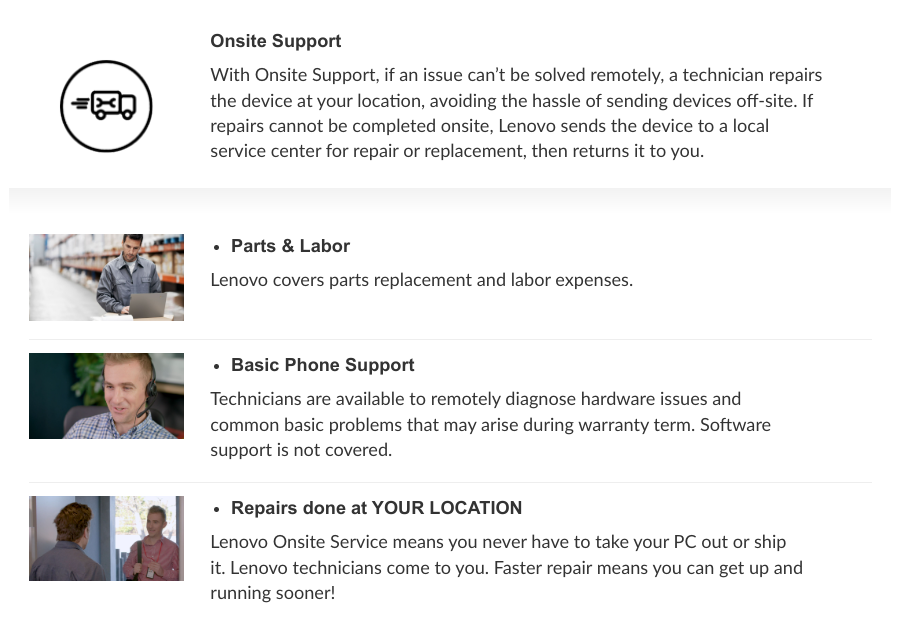Click the bullet before Parts & Labor

216,247
